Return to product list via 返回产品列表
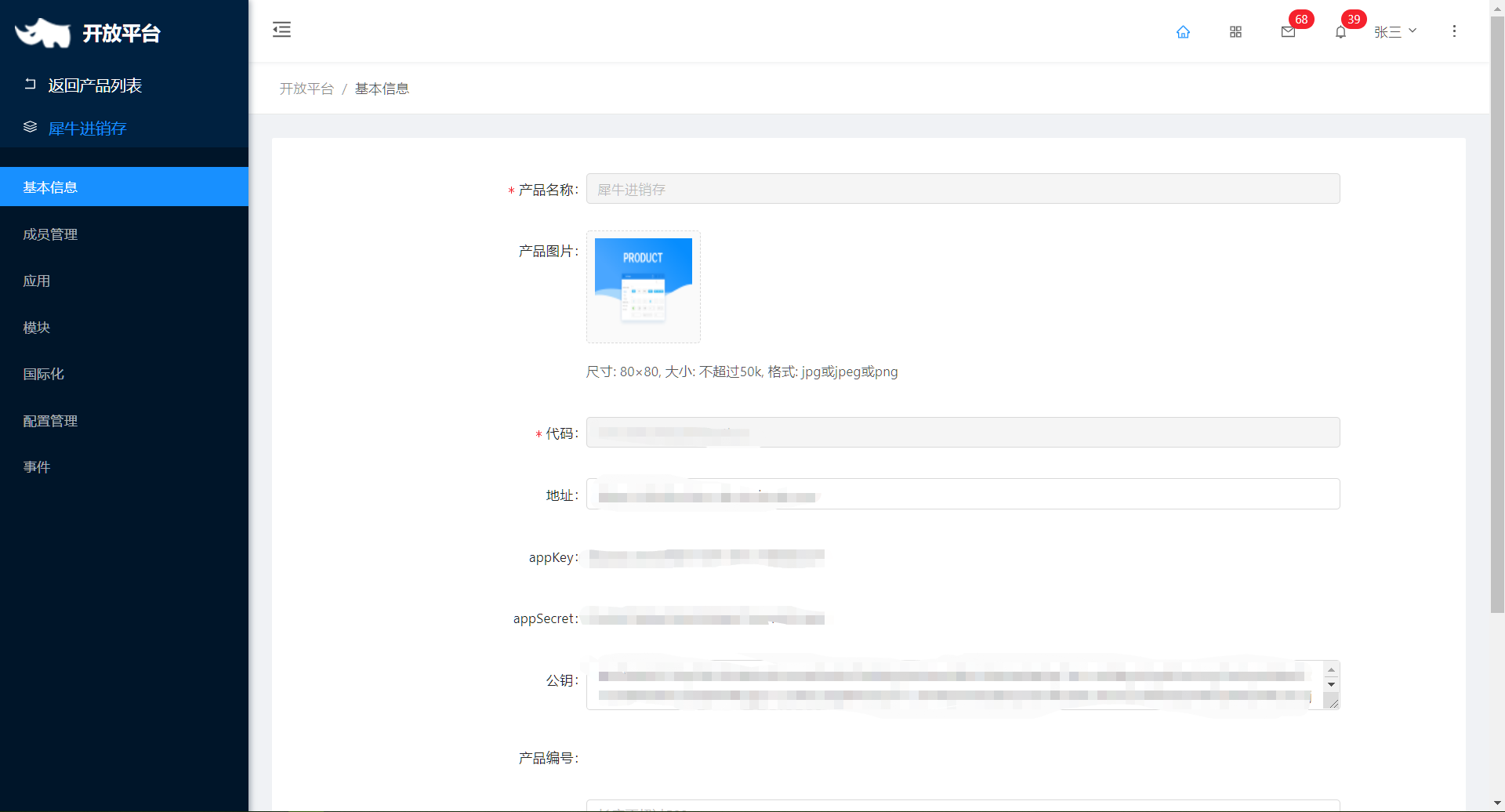Viewport: 1505px width, 812px height. click(95, 85)
